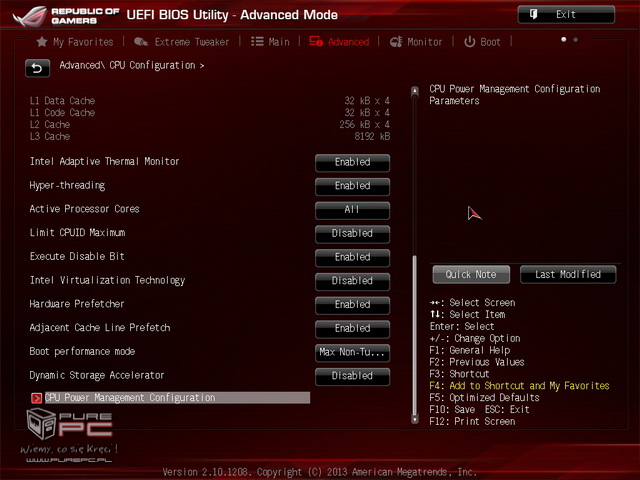Change Dynamic Storage Accelerator setting
Screen dimensions: 640x480
pyautogui.click(x=352, y=376)
